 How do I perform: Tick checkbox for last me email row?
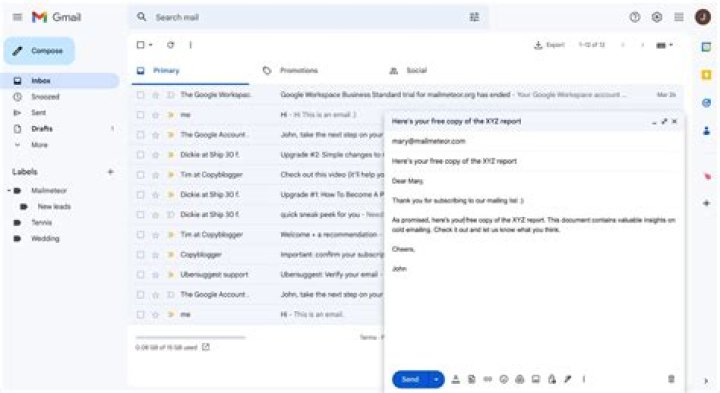coord(141,314)
